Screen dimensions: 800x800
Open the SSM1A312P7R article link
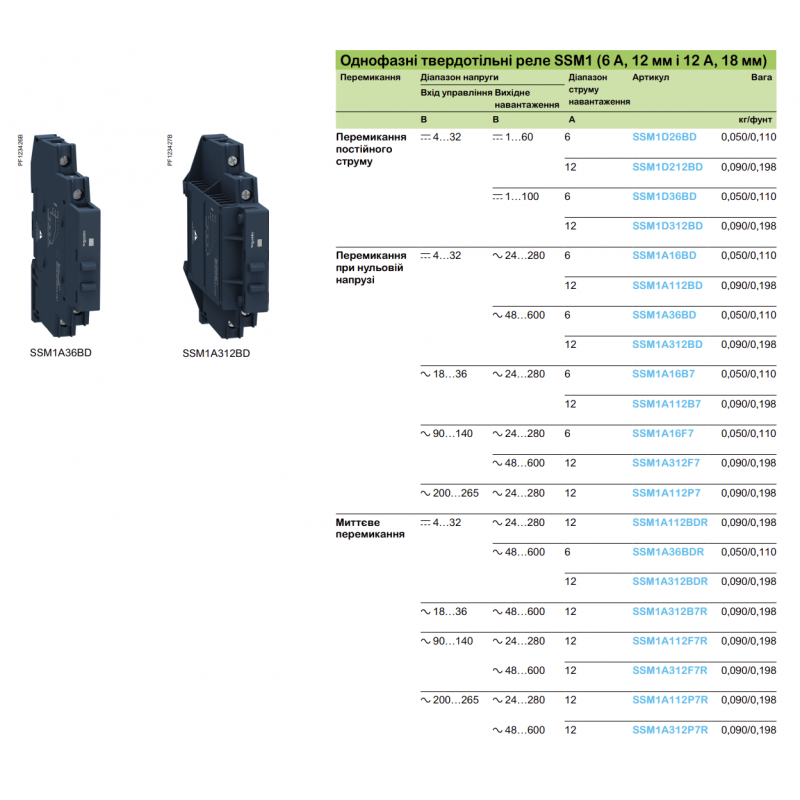click(x=669, y=727)
